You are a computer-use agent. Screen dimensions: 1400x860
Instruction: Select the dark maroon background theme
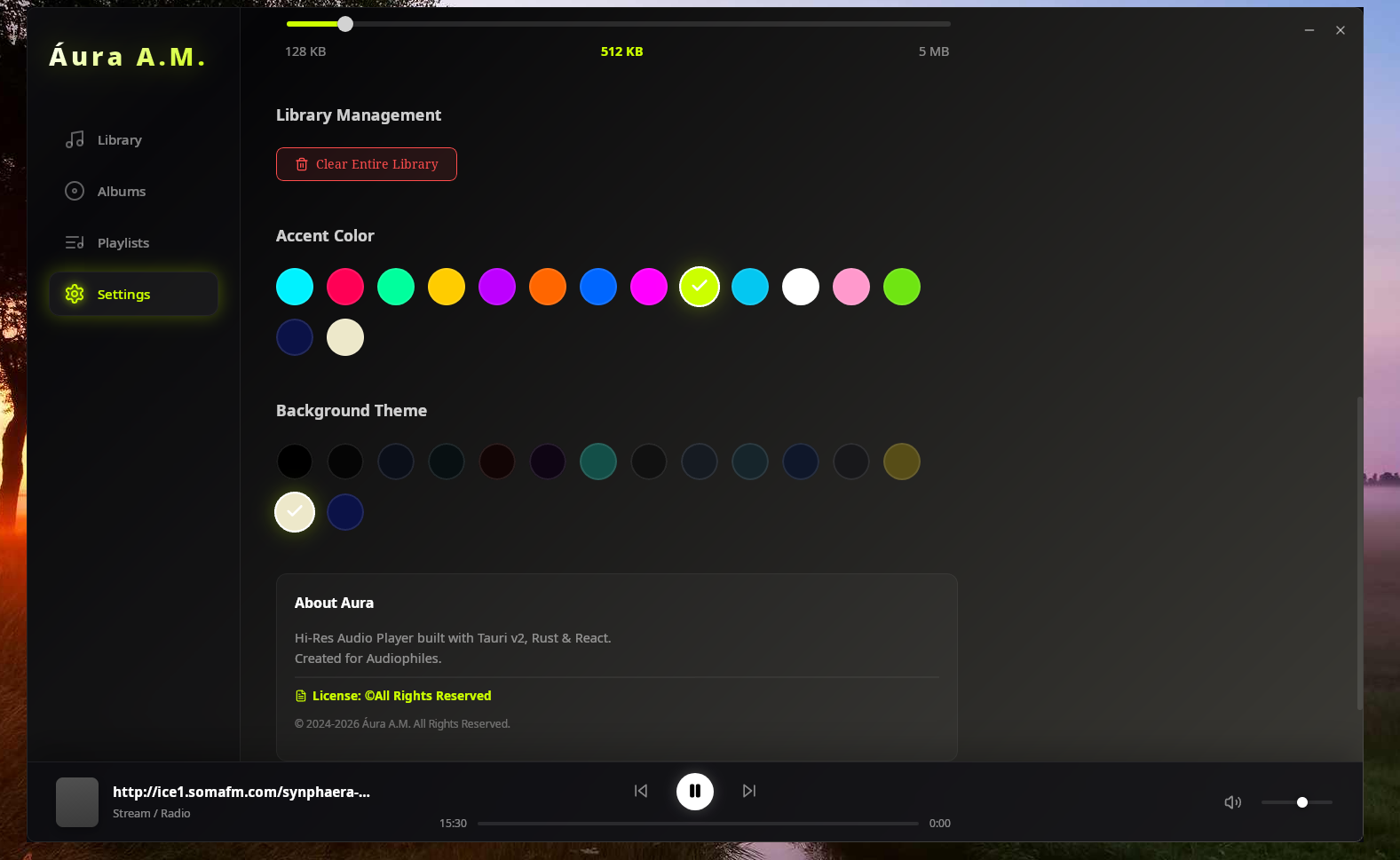click(x=497, y=462)
